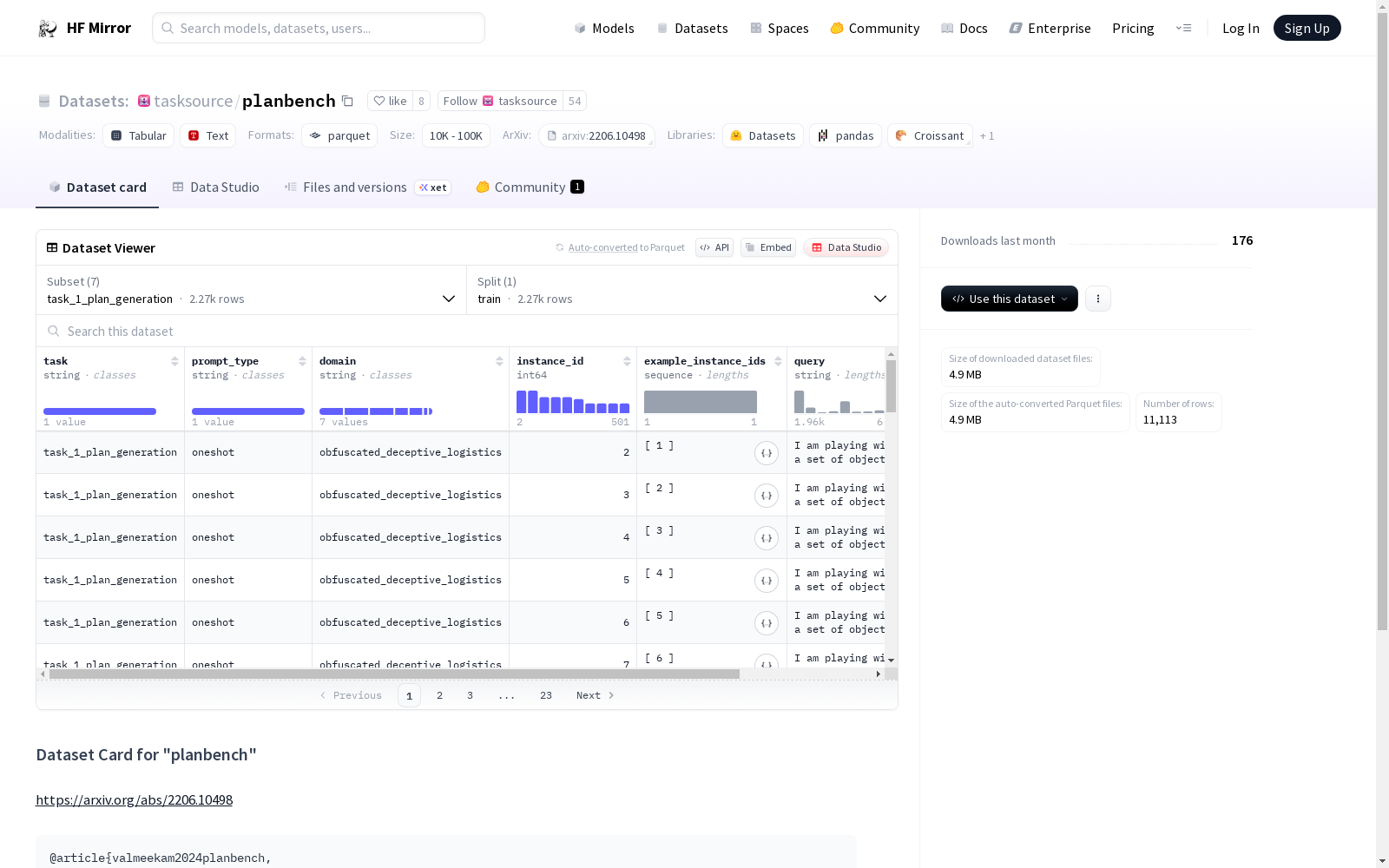
Task: Expand the cell in instance 4 row
Action: (766, 538)
